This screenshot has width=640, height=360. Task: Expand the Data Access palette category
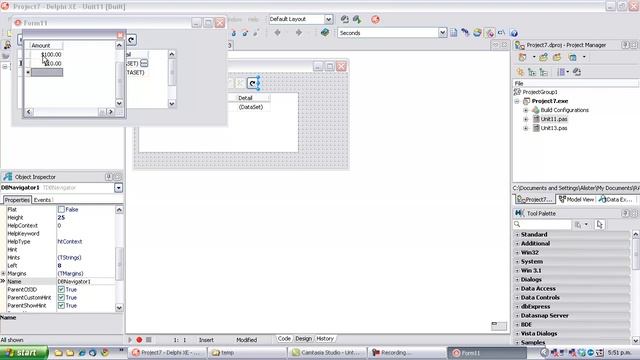point(518,289)
